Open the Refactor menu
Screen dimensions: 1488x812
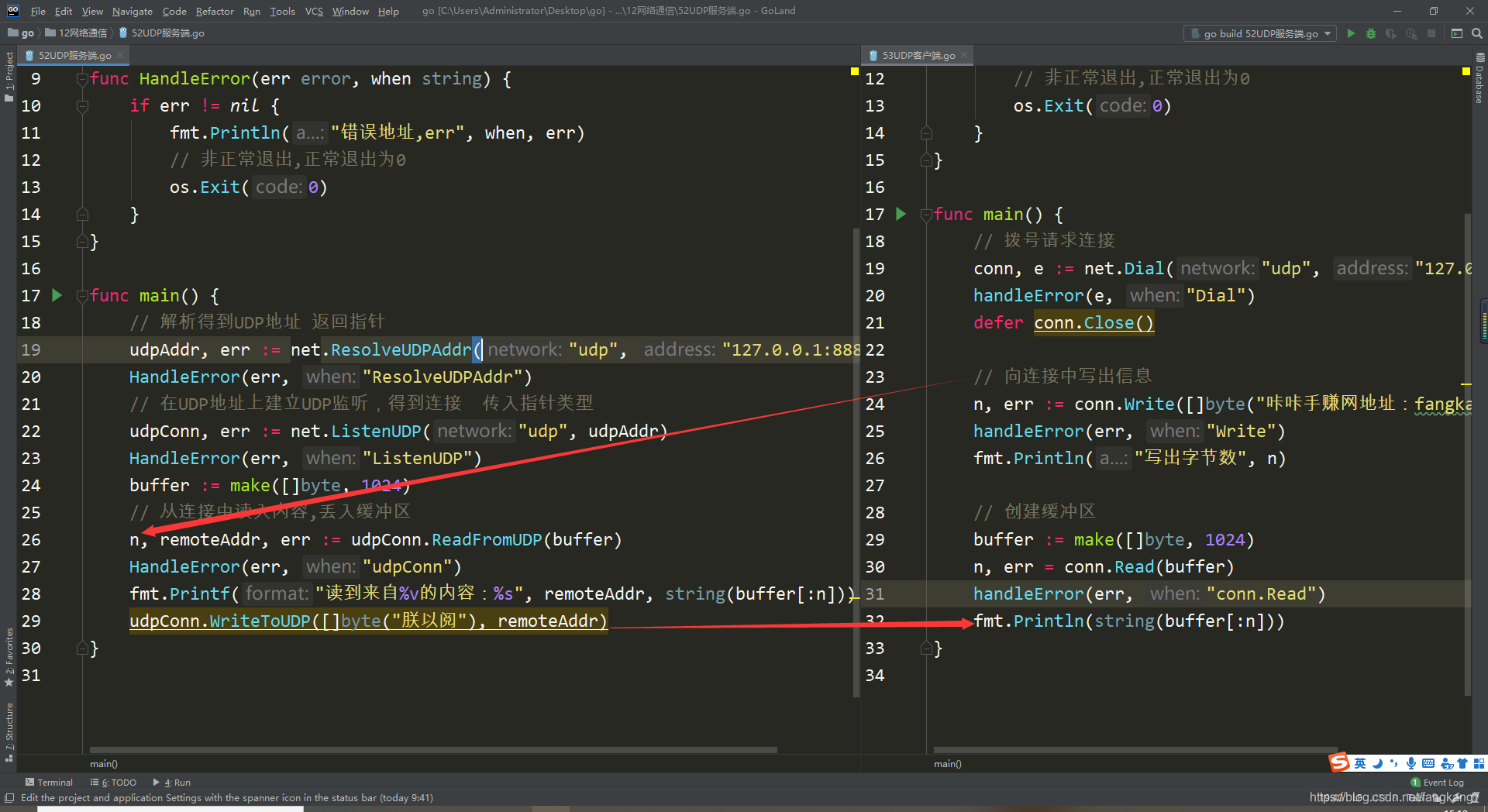point(215,11)
